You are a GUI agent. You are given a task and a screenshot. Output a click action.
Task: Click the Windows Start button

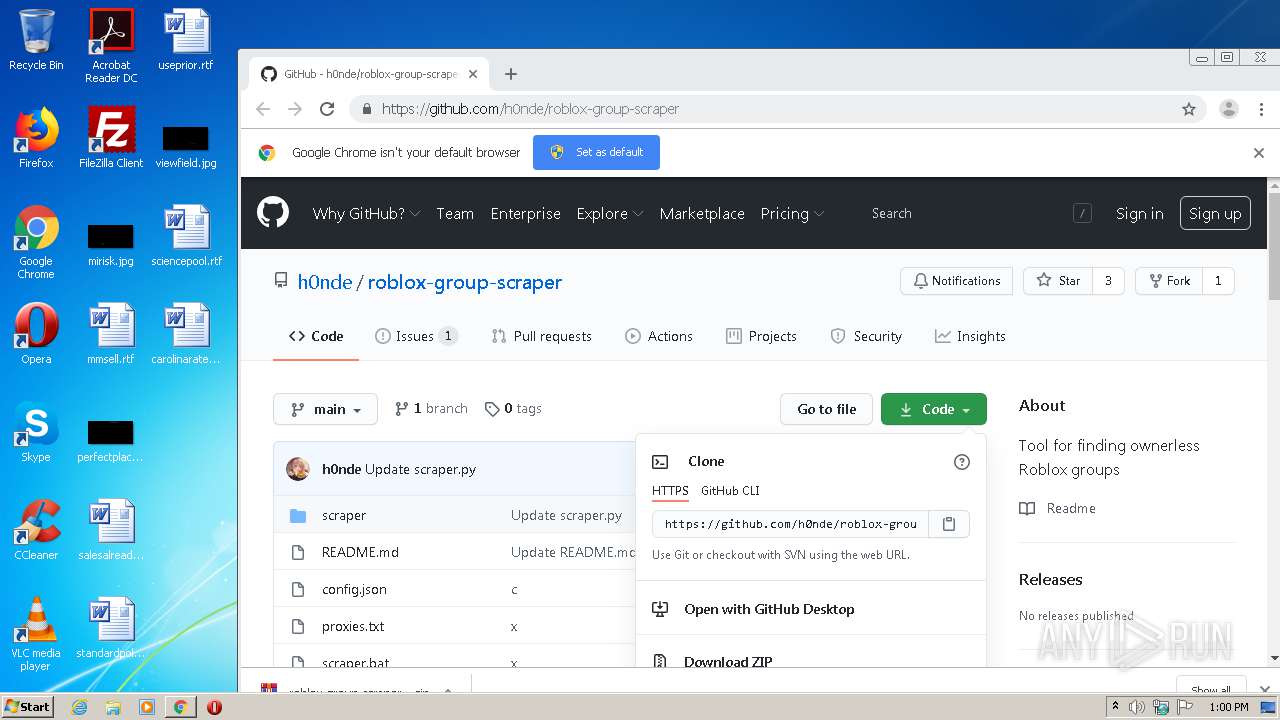[x=28, y=706]
